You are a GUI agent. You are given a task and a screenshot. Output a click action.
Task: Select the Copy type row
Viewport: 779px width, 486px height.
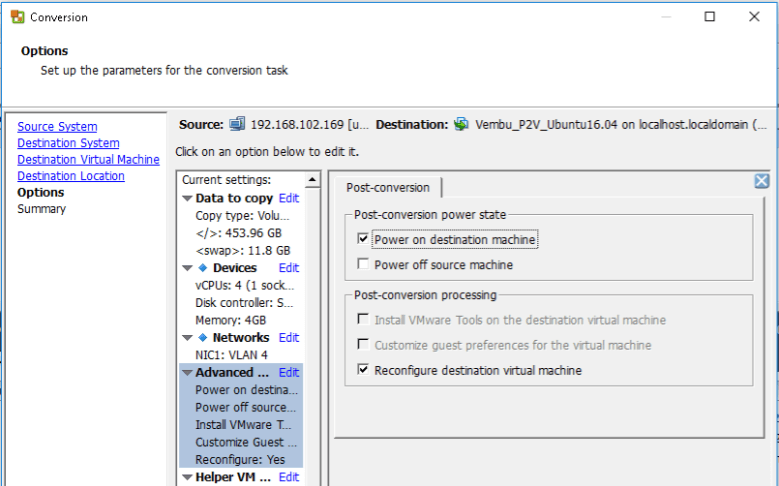click(x=242, y=216)
